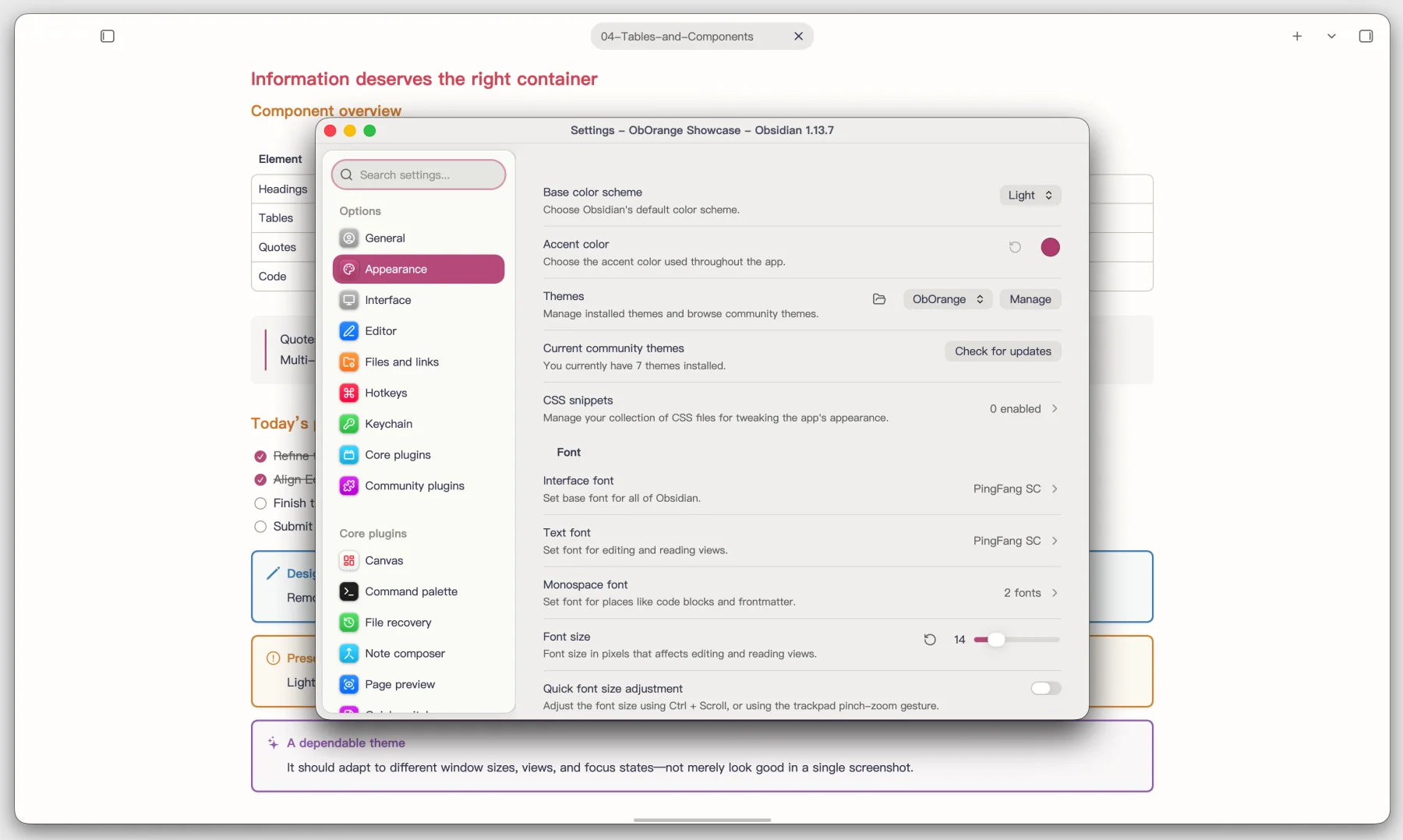
Task: Click the Keychain key icon
Action: click(x=349, y=424)
